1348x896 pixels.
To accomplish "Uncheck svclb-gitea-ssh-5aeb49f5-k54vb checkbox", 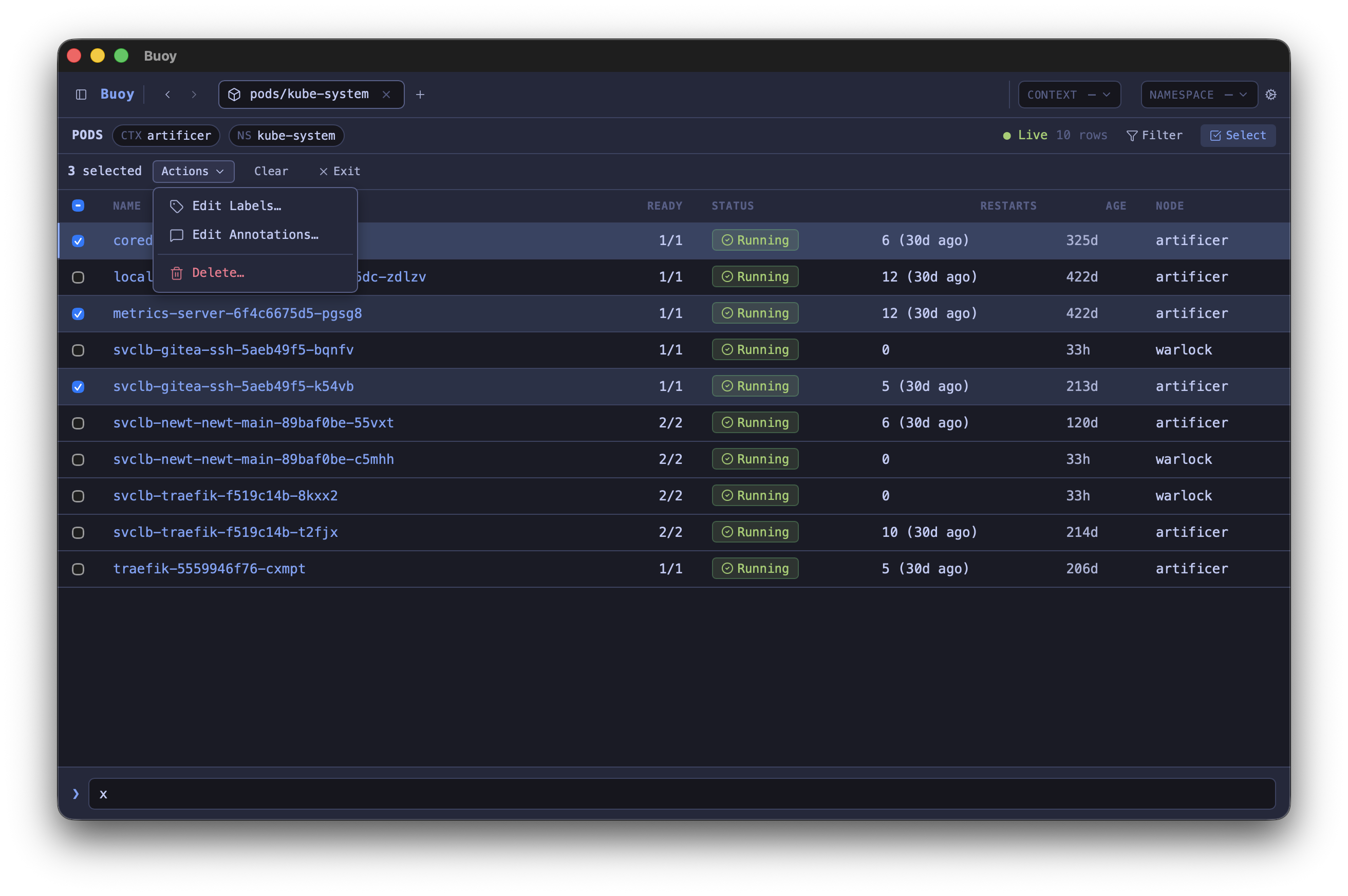I will point(78,387).
